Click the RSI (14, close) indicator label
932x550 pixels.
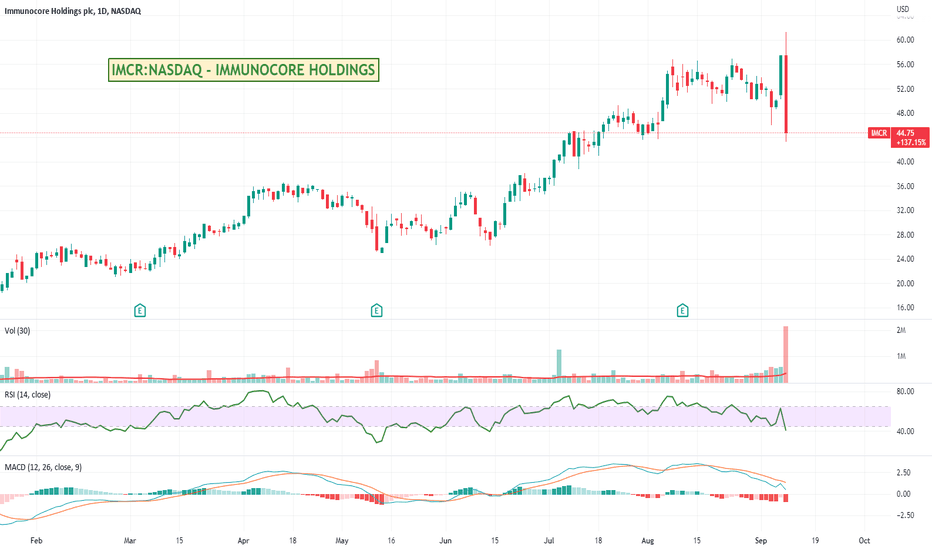[x=27, y=395]
